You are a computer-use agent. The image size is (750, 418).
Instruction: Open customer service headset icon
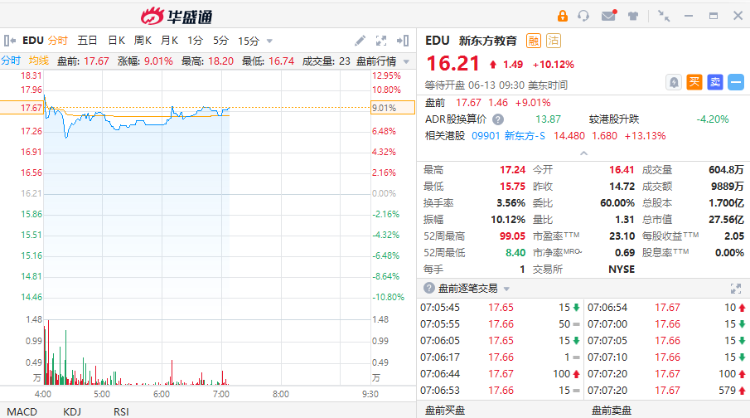tap(583, 16)
